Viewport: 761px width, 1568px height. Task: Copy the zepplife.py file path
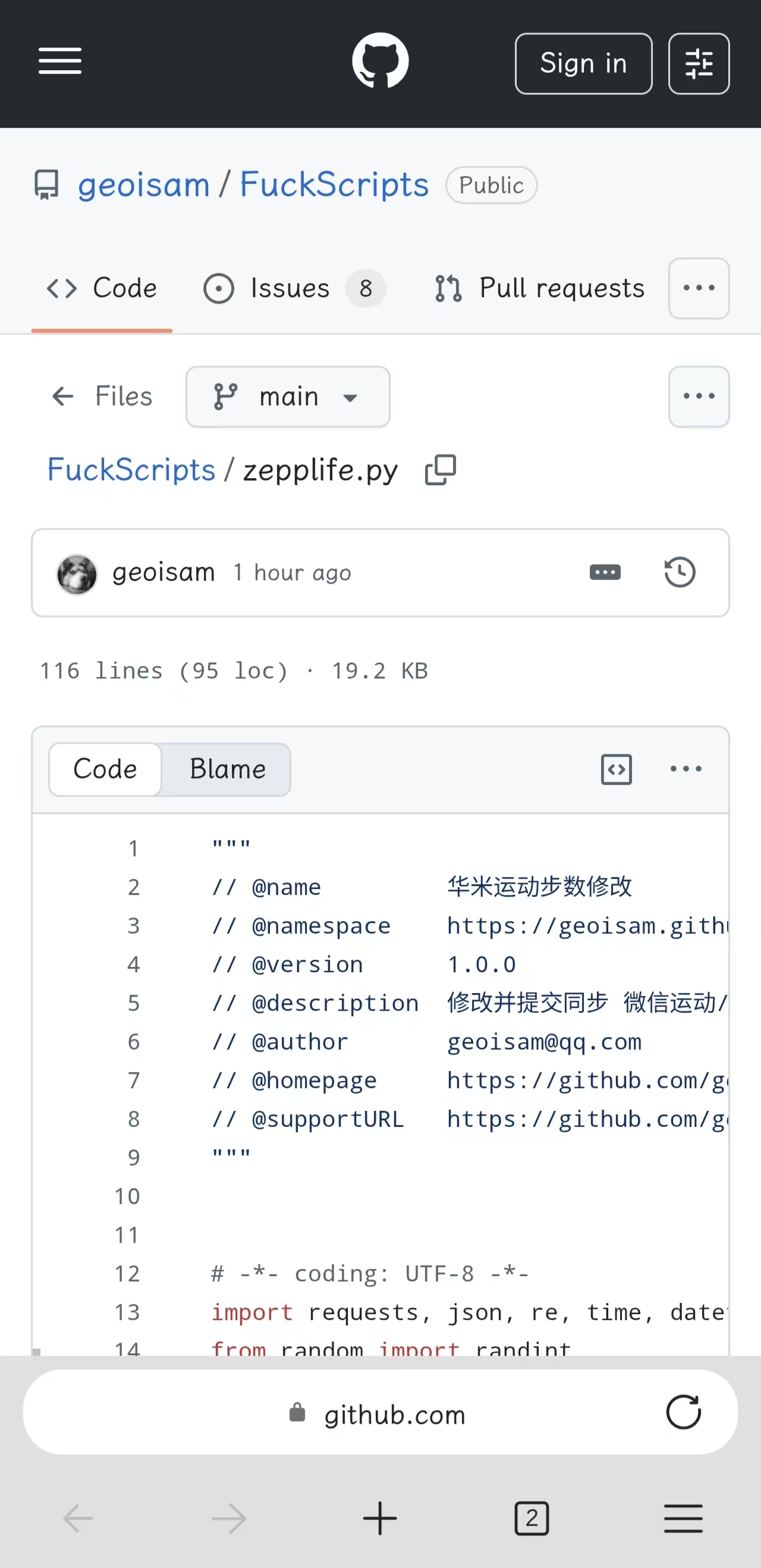pos(440,470)
